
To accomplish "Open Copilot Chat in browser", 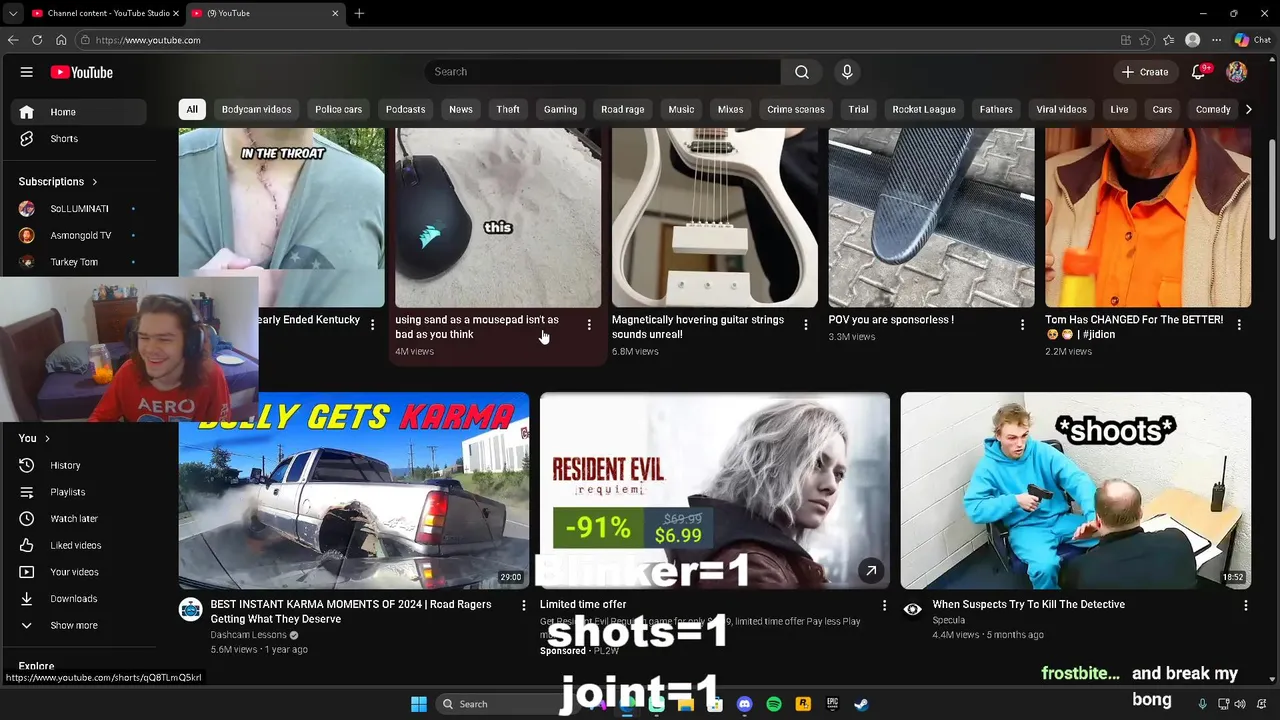I will click(x=1253, y=40).
